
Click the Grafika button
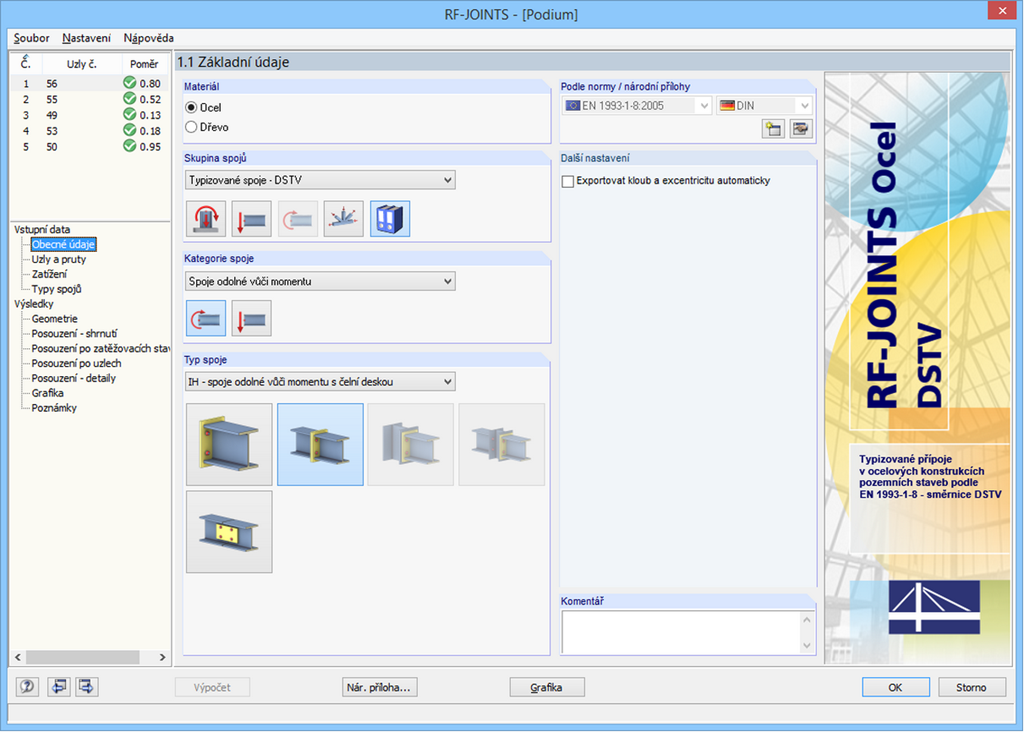(x=547, y=688)
